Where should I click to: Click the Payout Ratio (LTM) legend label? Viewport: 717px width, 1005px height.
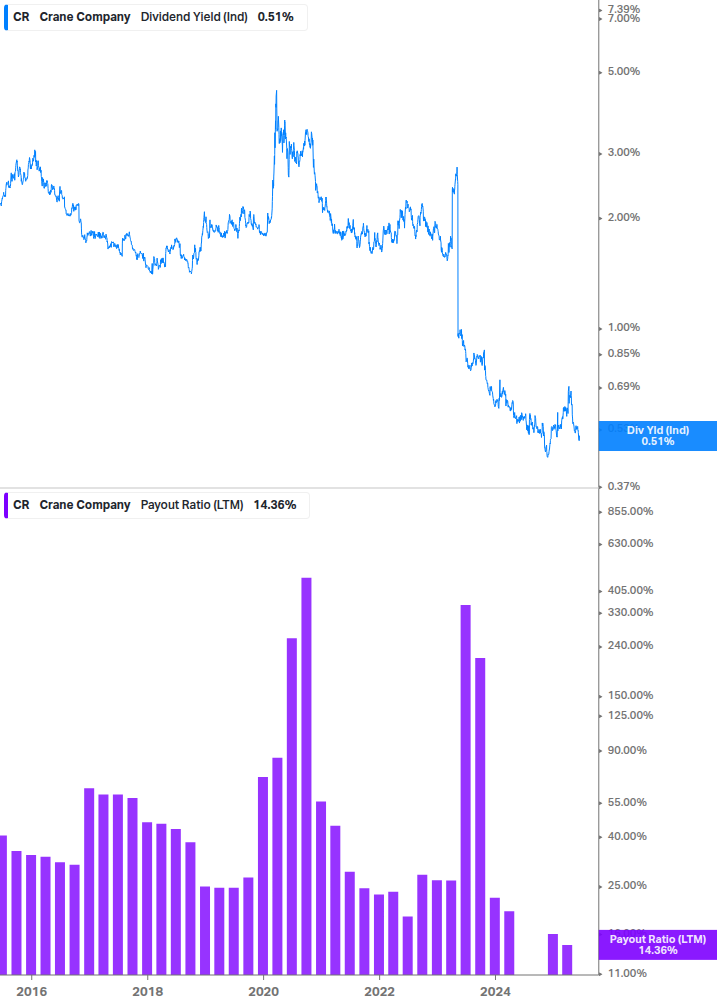point(192,505)
